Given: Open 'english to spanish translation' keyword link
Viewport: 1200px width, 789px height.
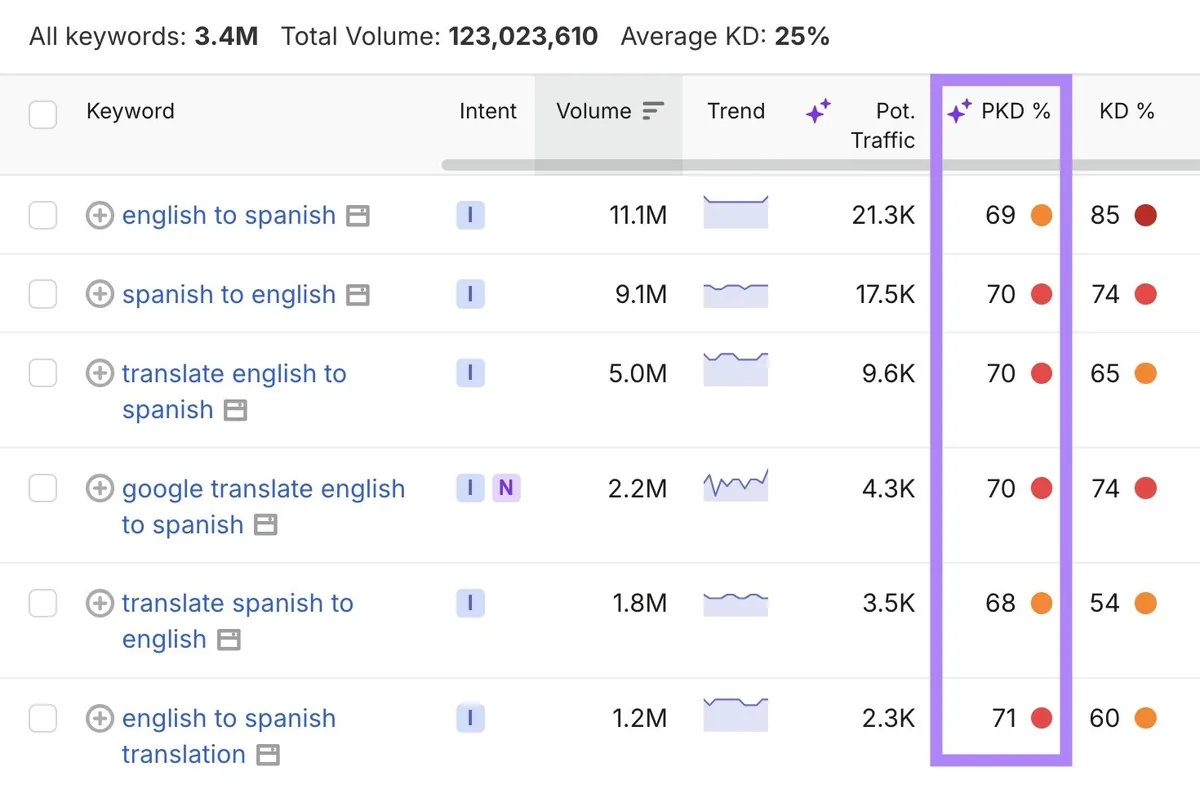Looking at the screenshot, I should pyautogui.click(x=229, y=736).
